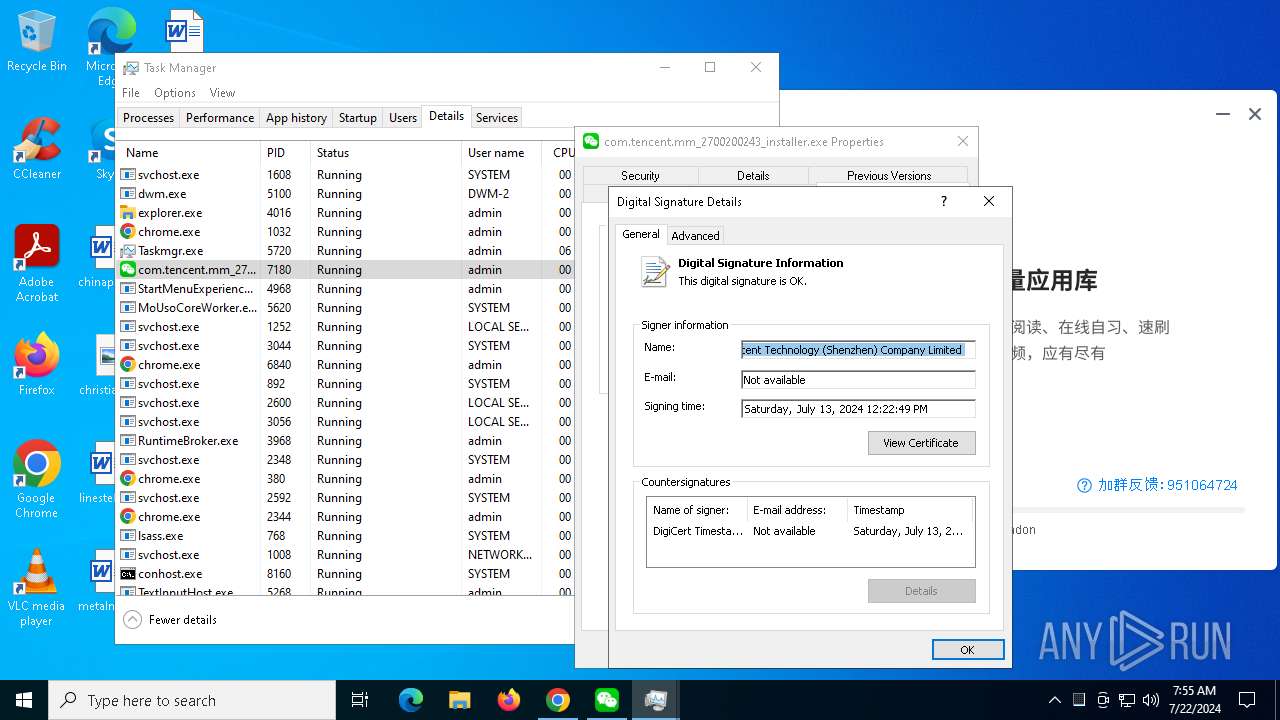
Task: Select the General tab in signature details
Action: pyautogui.click(x=641, y=234)
